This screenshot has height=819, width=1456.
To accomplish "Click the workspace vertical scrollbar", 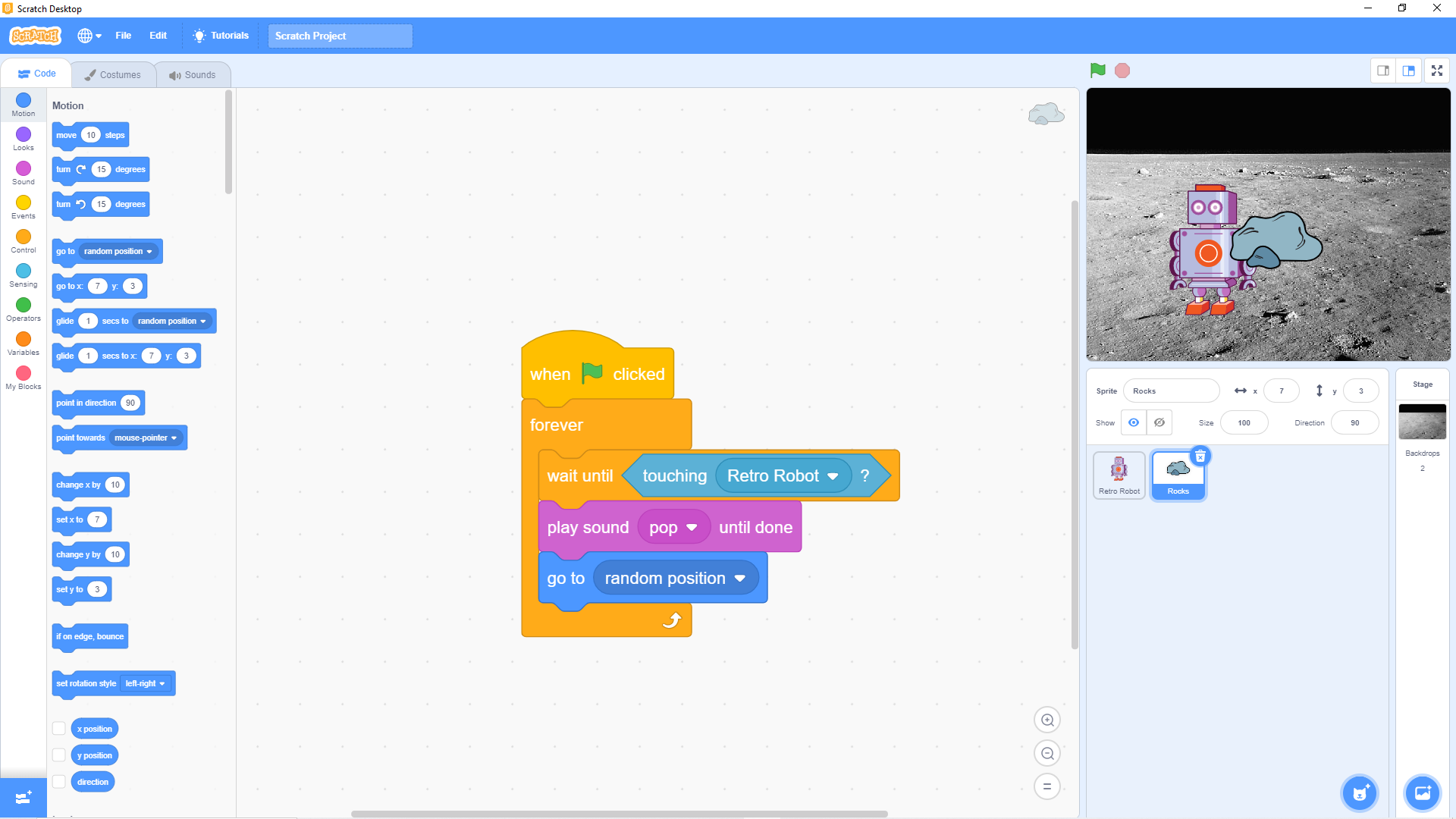I will click(1075, 425).
